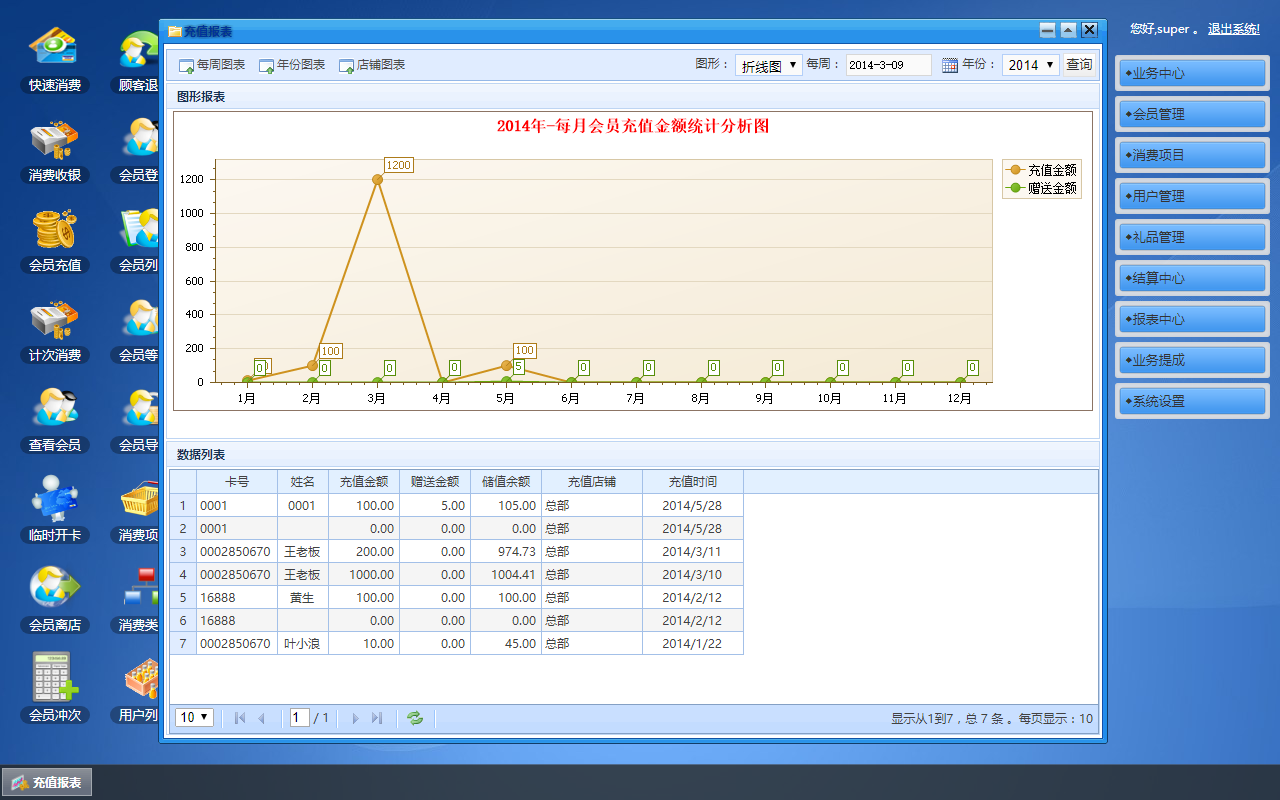Go to next page of data list
The width and height of the screenshot is (1280, 800).
pyautogui.click(x=355, y=718)
